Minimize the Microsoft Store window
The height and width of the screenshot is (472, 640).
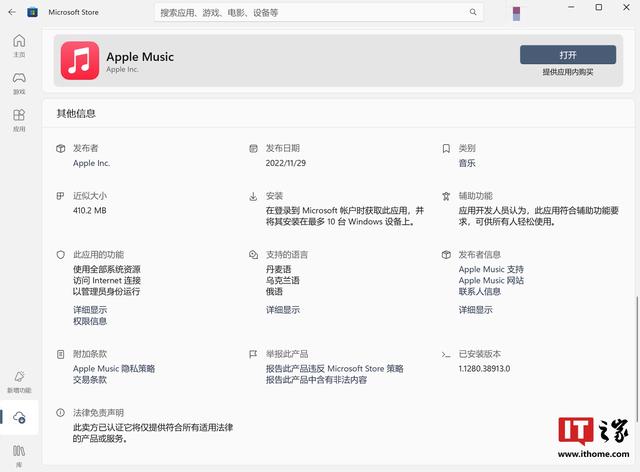(571, 7)
